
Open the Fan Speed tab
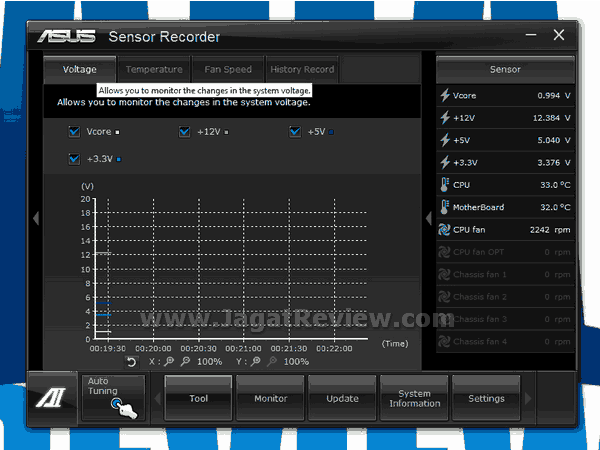(228, 69)
